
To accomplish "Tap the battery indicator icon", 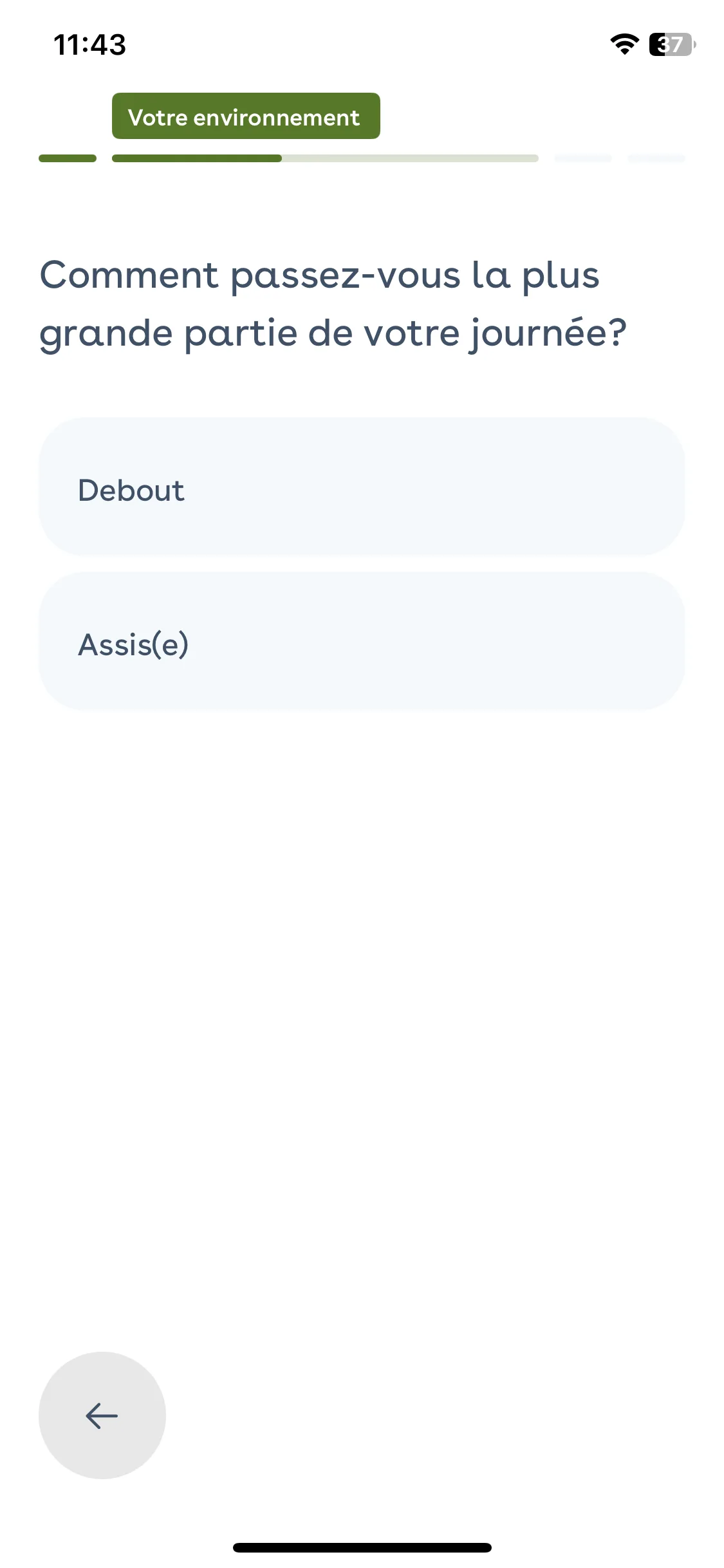I will click(x=673, y=44).
